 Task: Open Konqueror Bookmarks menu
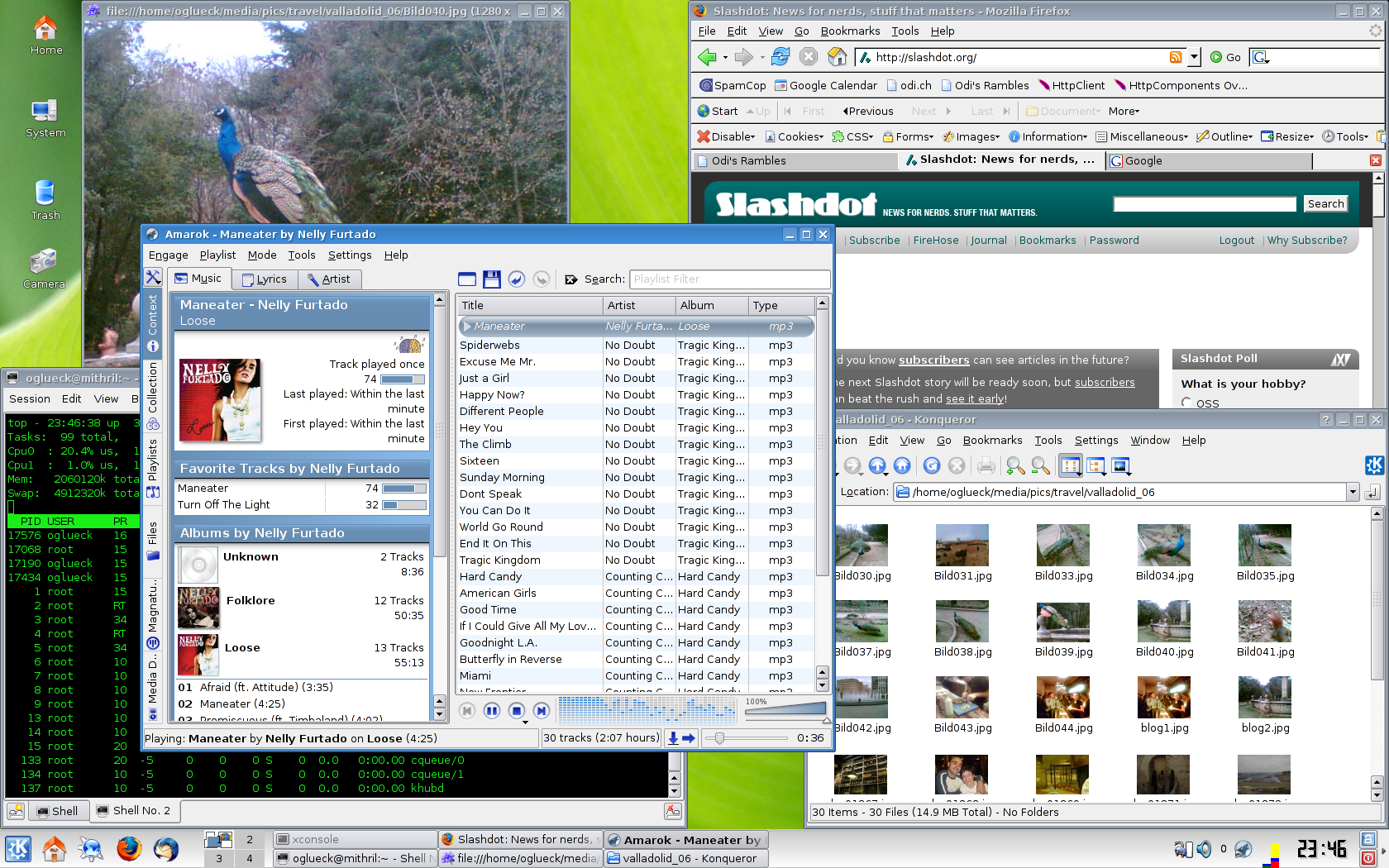pos(992,440)
